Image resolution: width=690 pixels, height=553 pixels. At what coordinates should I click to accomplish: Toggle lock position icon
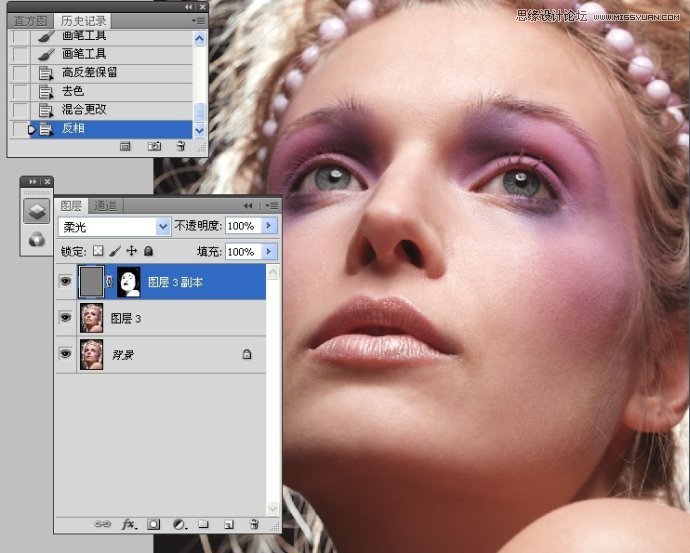(x=132, y=251)
